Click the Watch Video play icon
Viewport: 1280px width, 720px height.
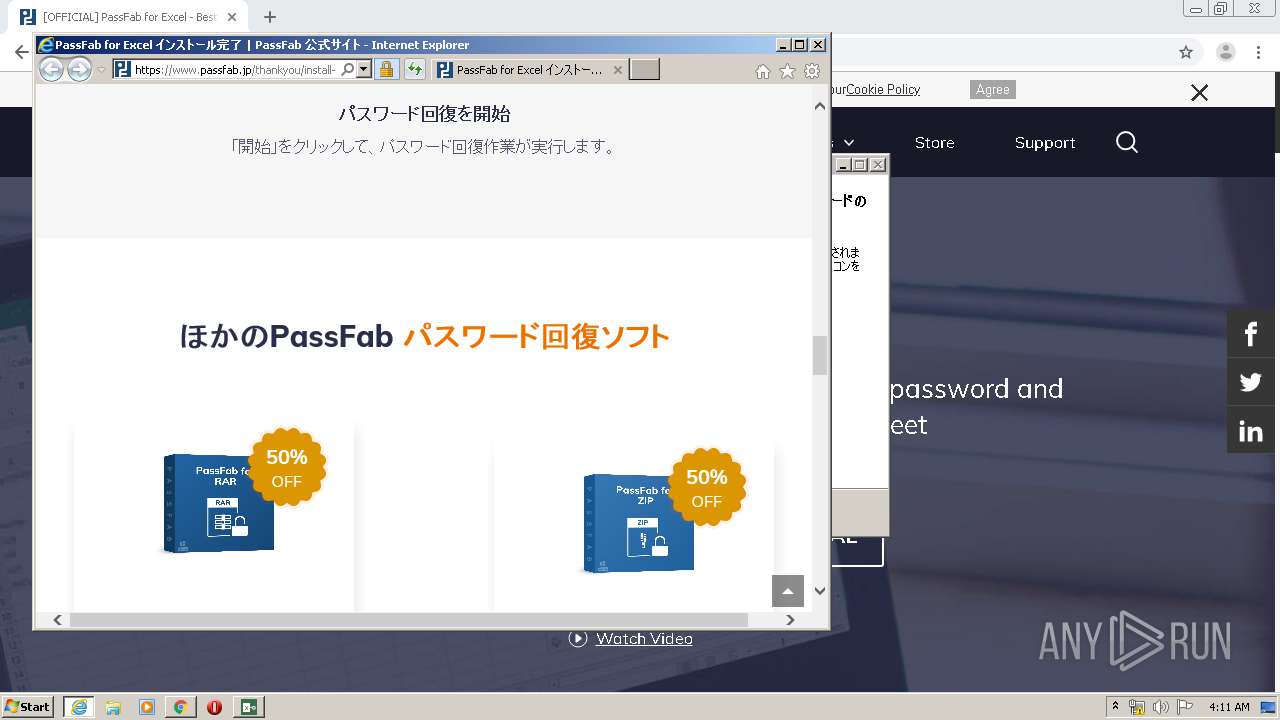pyautogui.click(x=578, y=639)
